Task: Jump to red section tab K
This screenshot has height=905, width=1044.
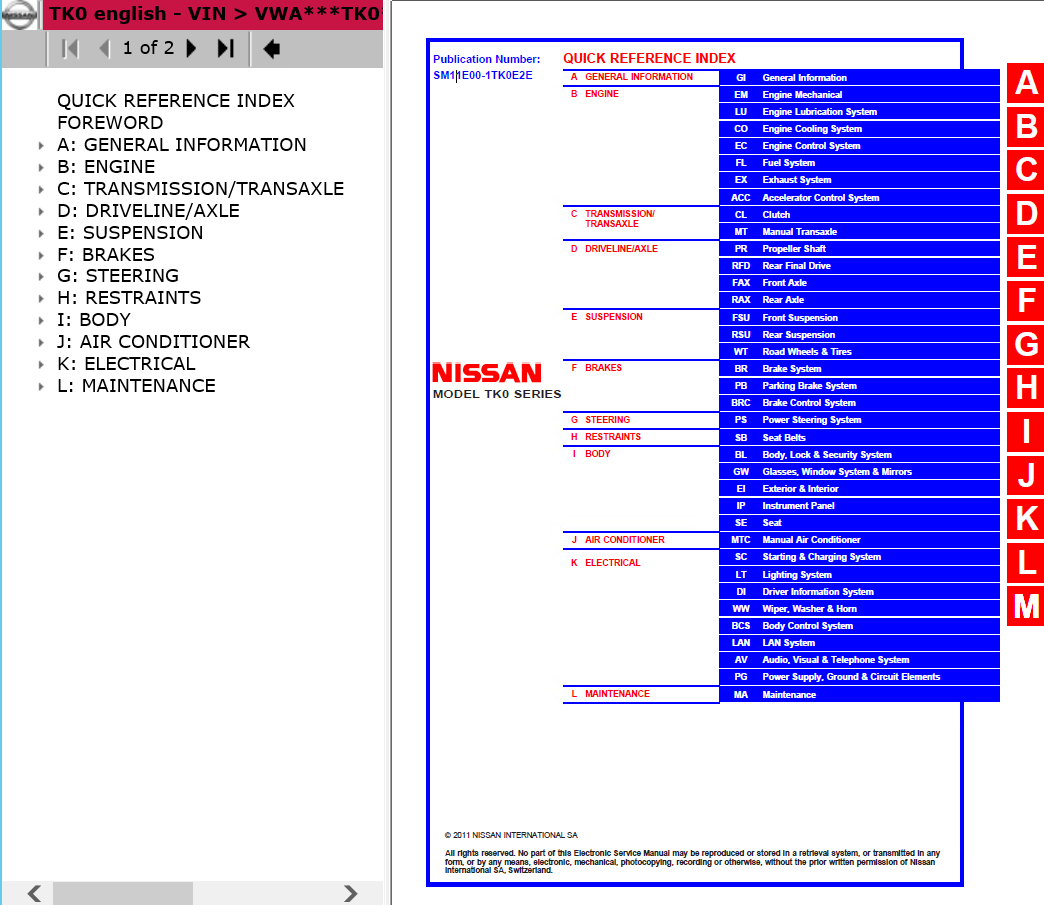Action: click(x=1025, y=519)
